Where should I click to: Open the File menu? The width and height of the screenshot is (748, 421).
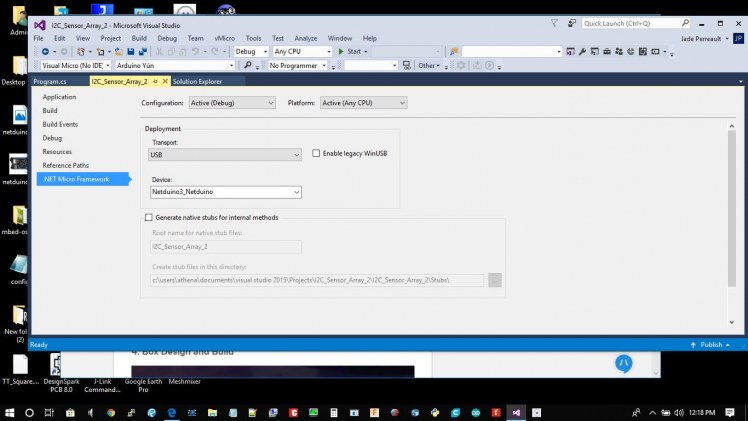(x=38, y=38)
